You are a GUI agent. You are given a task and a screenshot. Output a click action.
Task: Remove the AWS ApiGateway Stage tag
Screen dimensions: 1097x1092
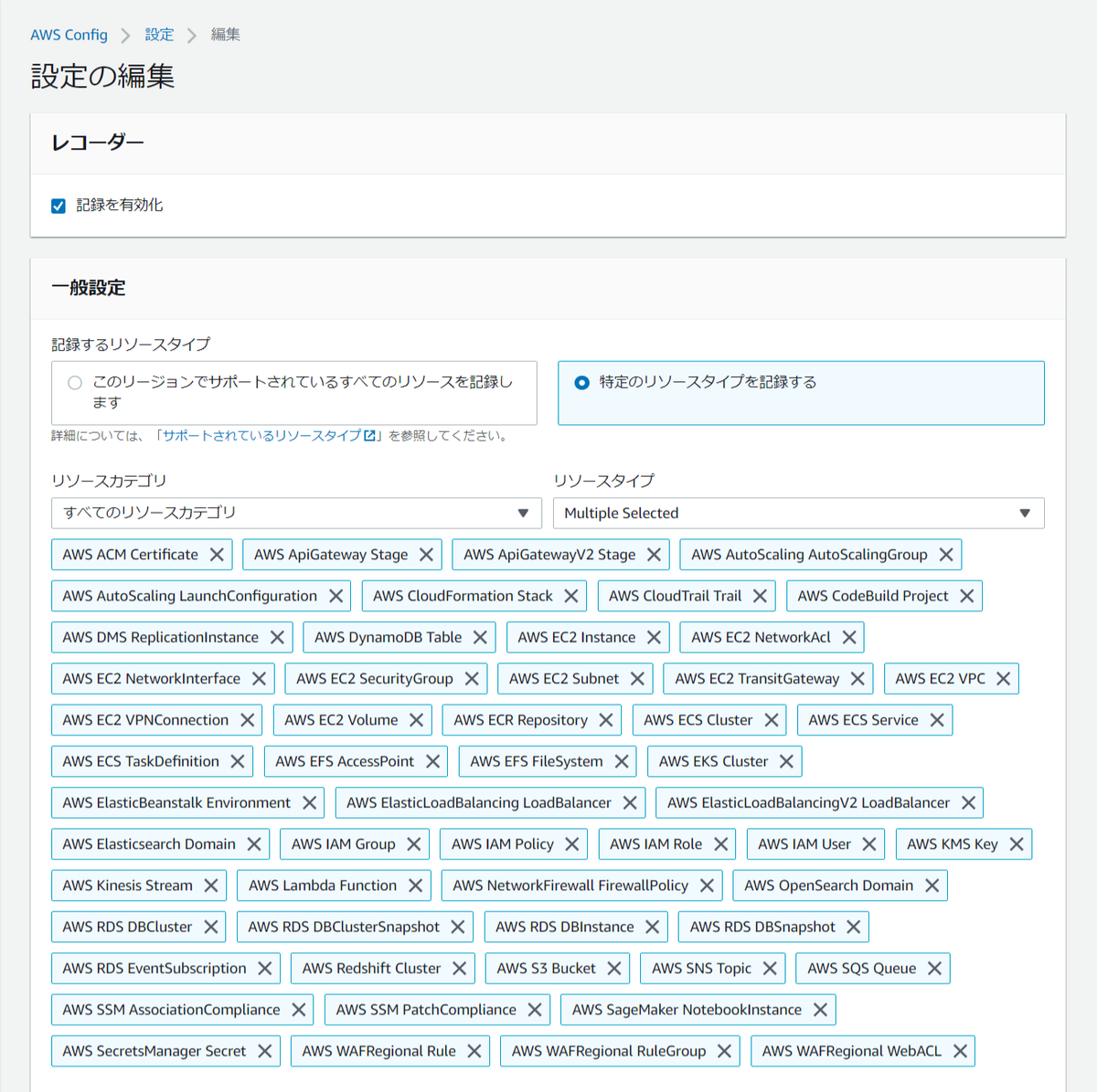[426, 555]
